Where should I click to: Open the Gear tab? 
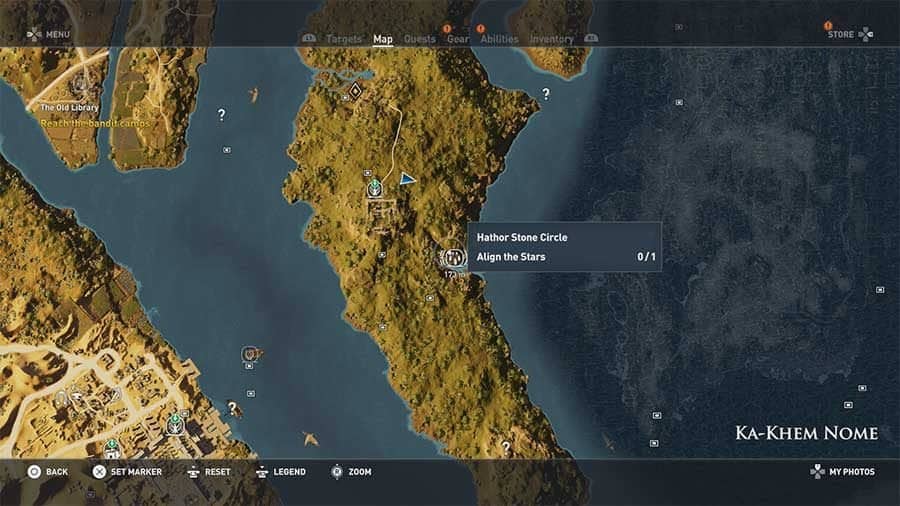tap(457, 39)
